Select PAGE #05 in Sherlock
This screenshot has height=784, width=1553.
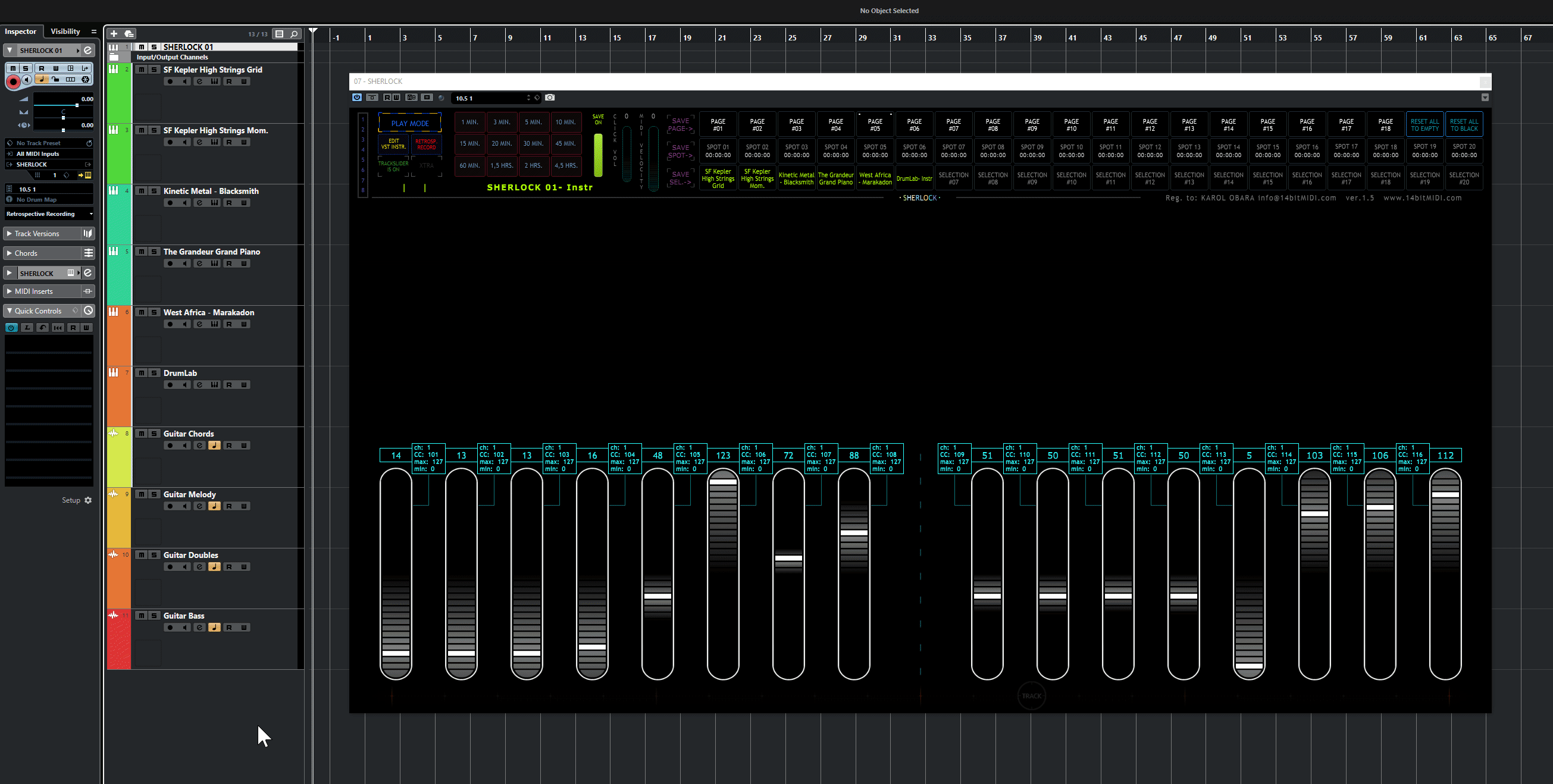[x=875, y=125]
